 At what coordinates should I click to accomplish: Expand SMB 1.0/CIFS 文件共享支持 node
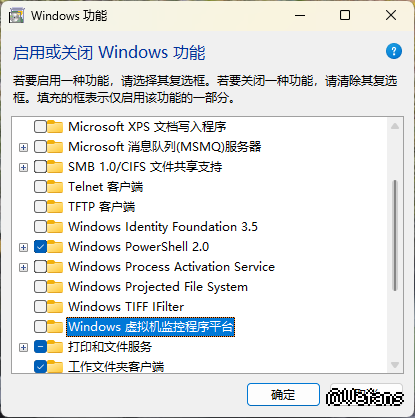click(x=23, y=167)
